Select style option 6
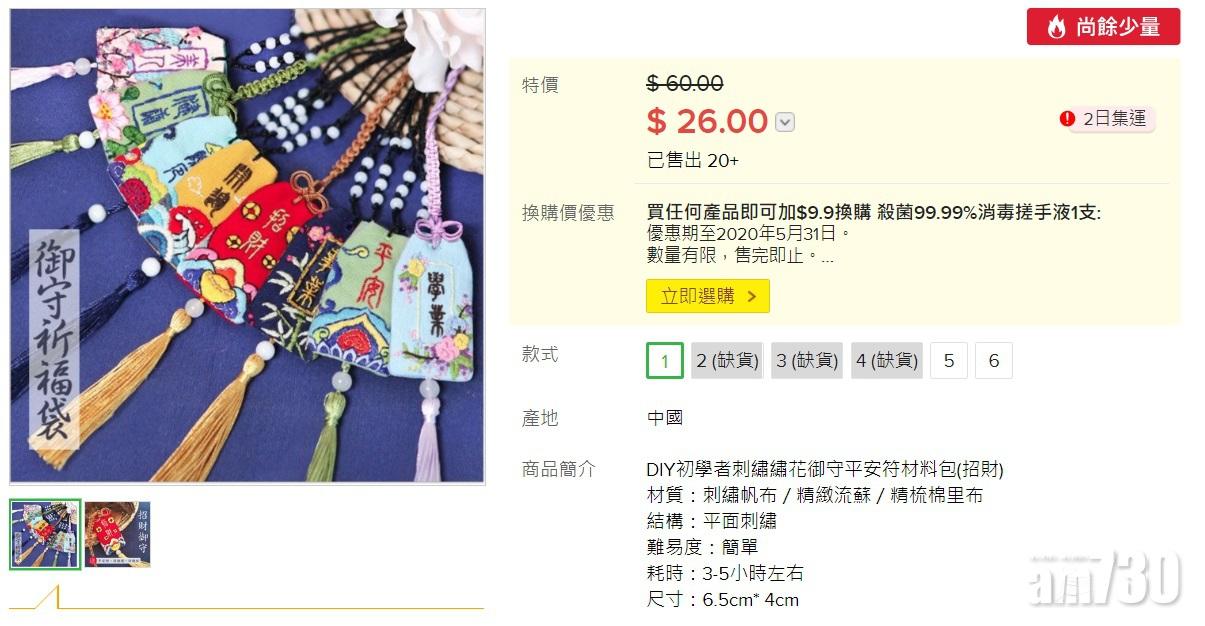The image size is (1205, 626). click(994, 361)
